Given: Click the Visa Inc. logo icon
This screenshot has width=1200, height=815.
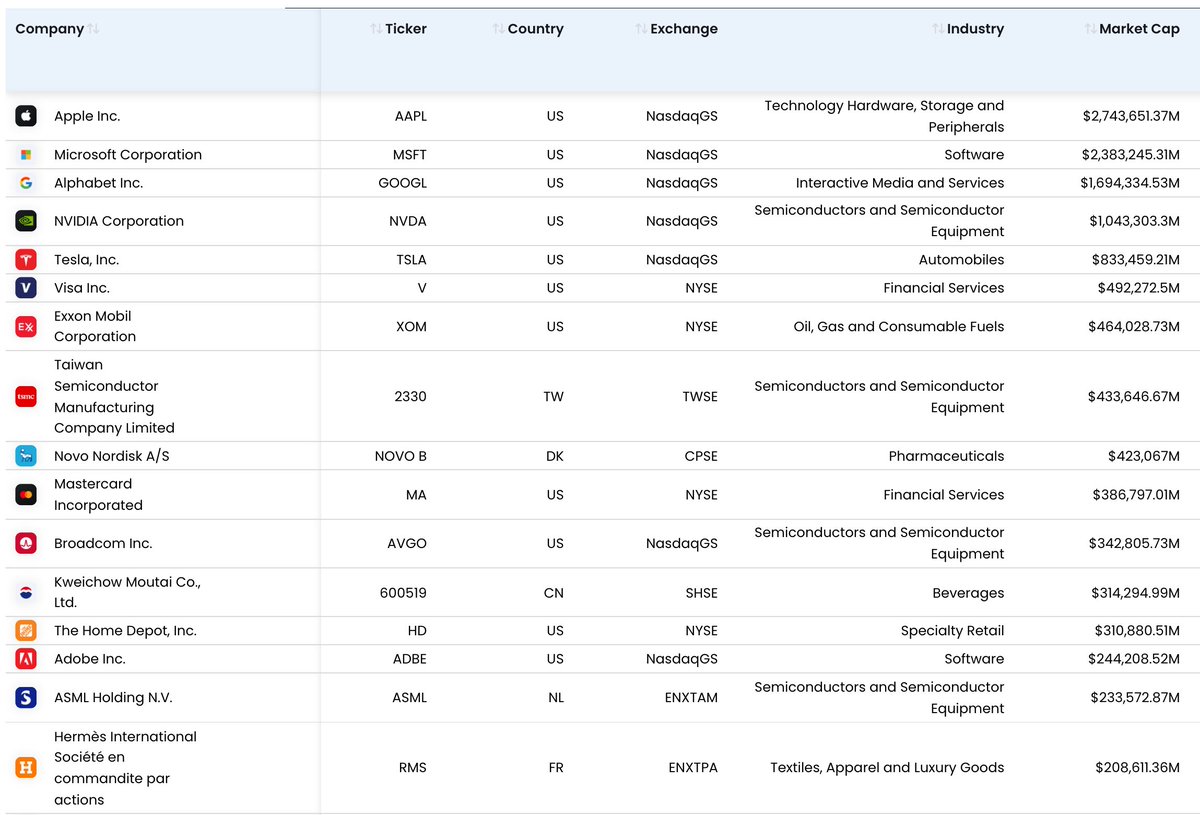Looking at the screenshot, I should pyautogui.click(x=26, y=288).
